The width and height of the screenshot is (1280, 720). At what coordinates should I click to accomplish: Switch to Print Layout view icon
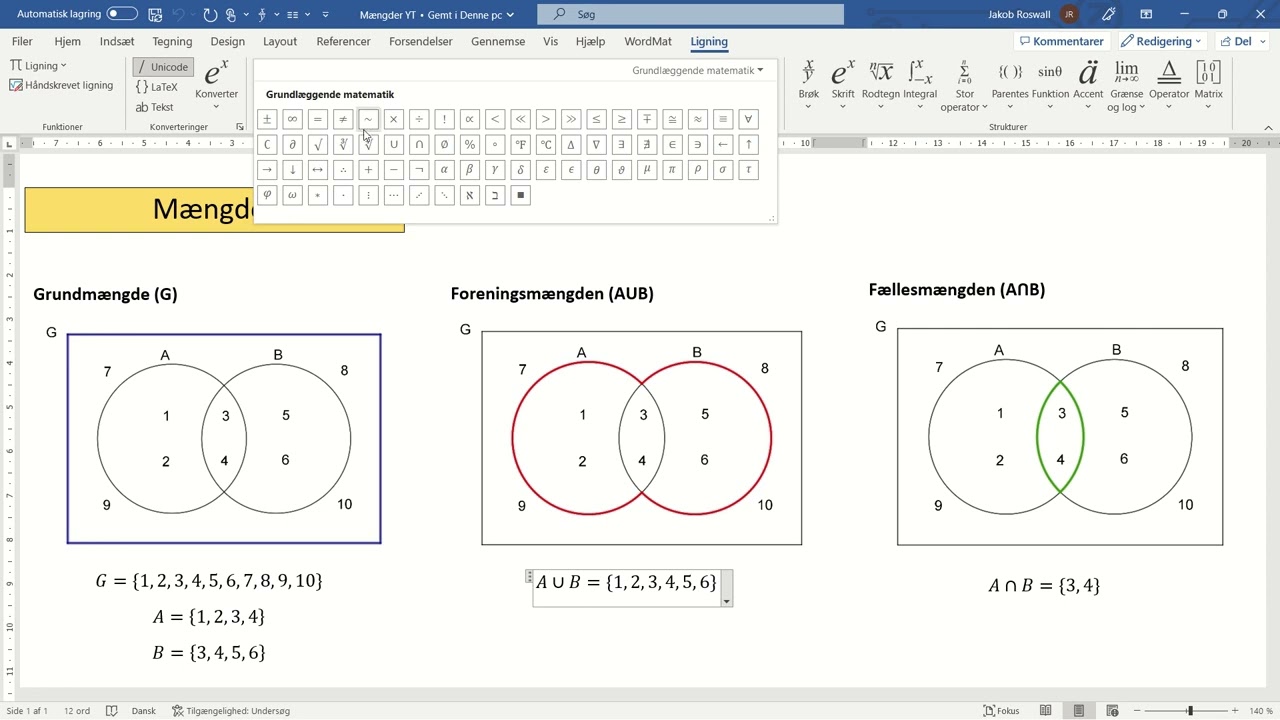(x=1078, y=711)
